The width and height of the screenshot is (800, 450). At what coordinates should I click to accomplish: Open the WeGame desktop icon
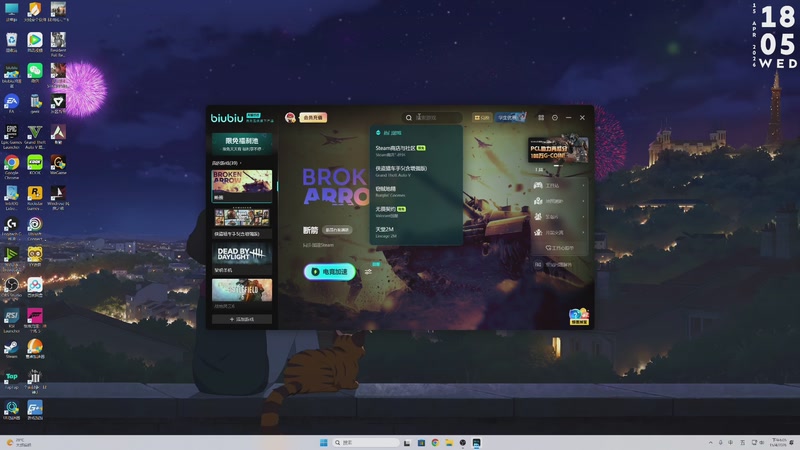[58, 165]
